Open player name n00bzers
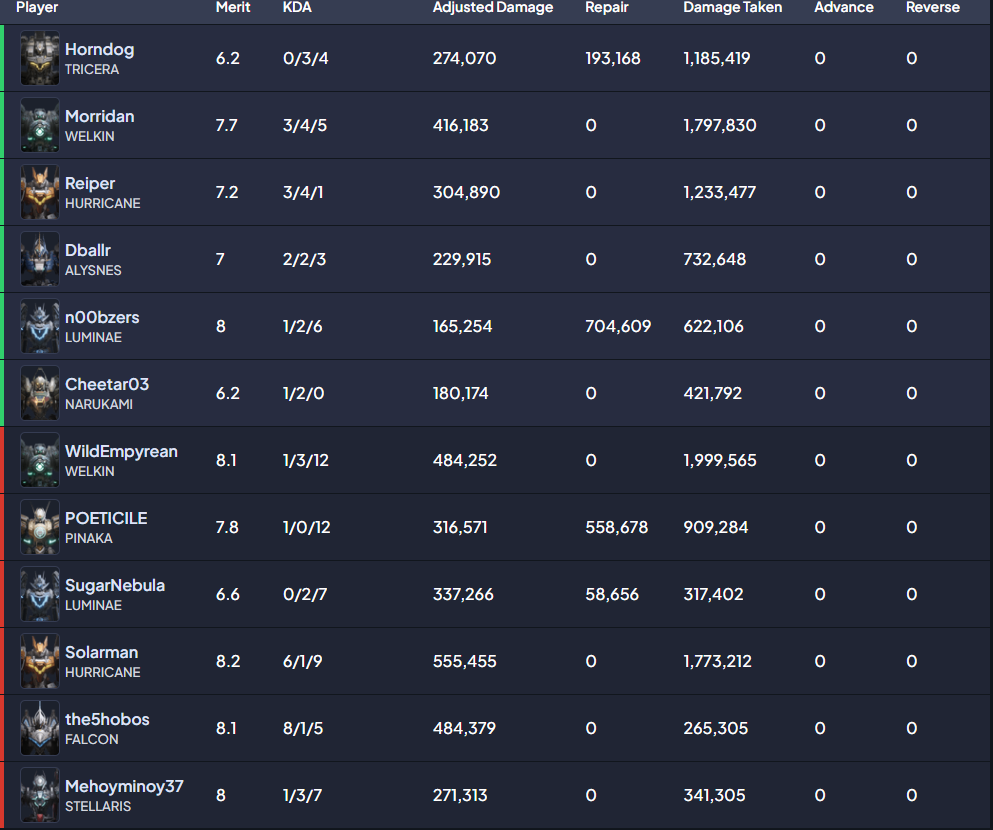 (x=102, y=318)
